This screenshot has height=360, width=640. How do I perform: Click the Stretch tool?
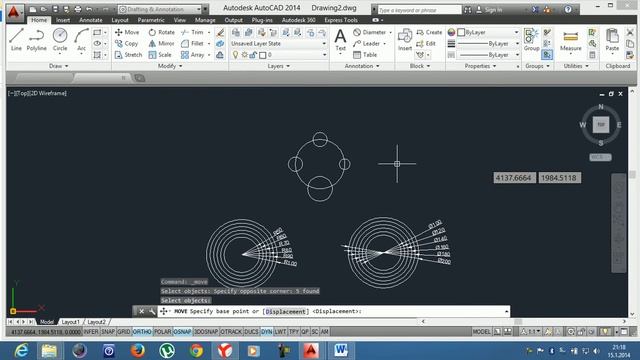point(129,55)
